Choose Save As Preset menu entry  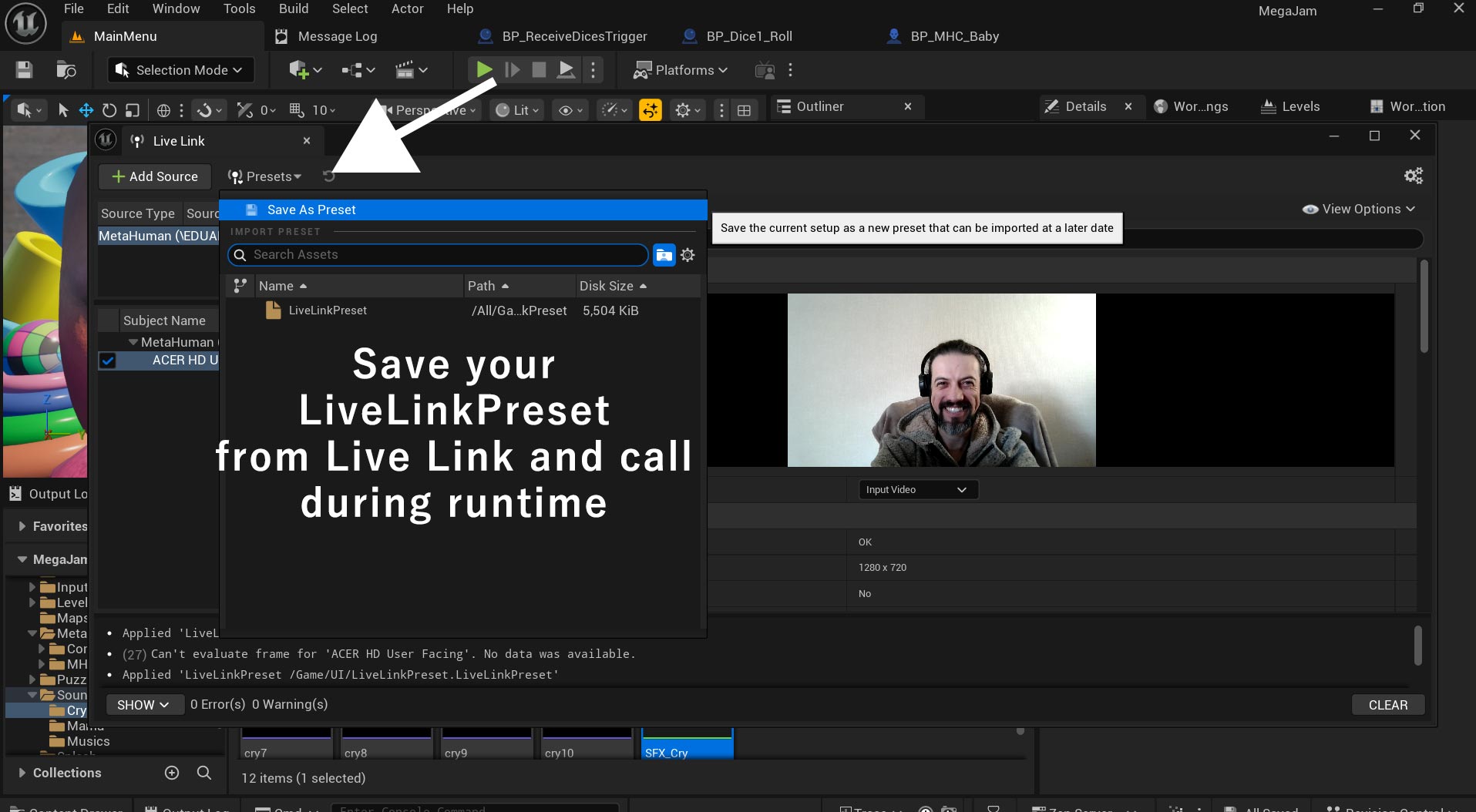click(311, 210)
